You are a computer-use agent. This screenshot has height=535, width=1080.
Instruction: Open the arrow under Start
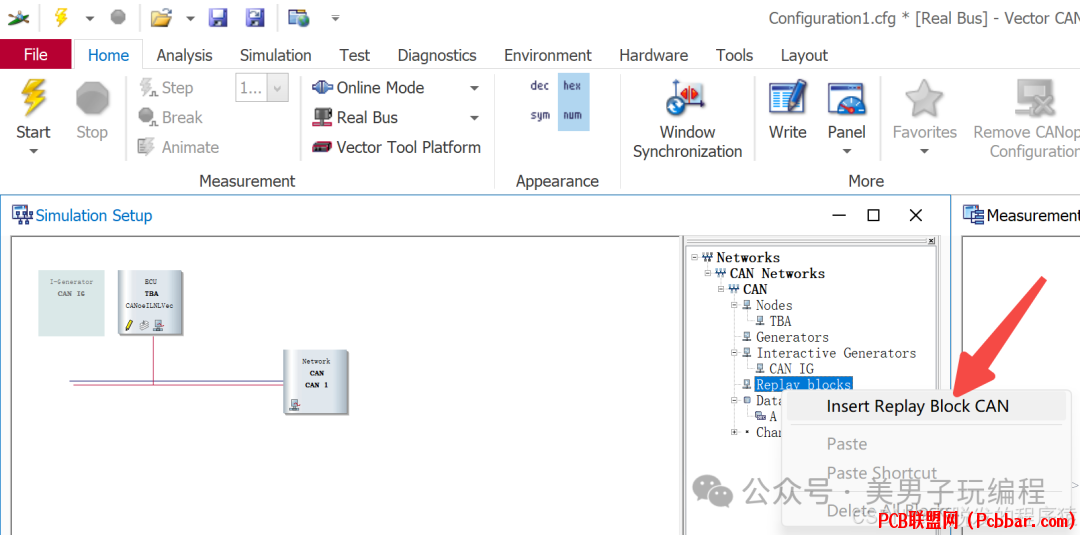[x=33, y=151]
